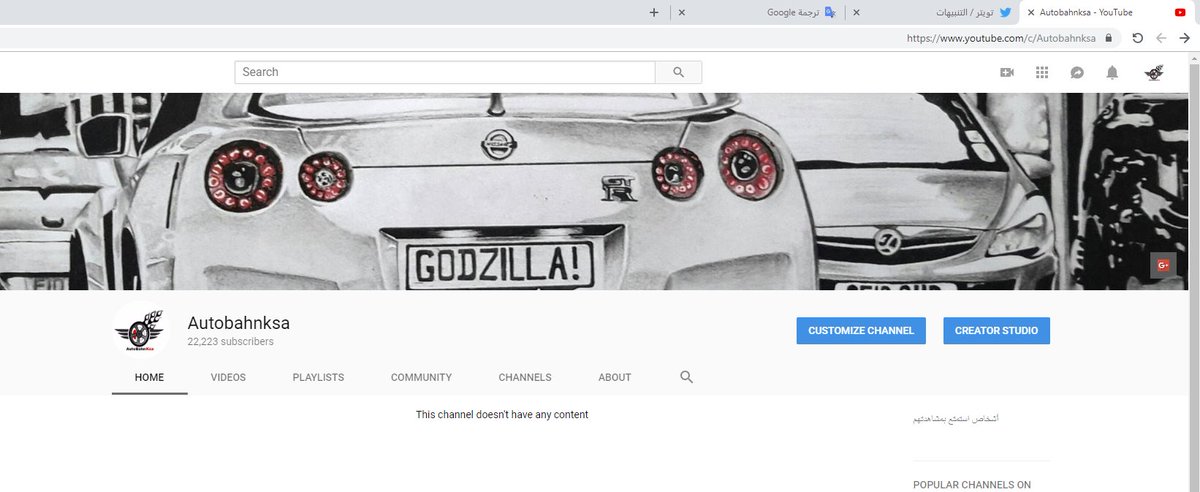
Task: Select the About channel tab
Action: tap(615, 378)
